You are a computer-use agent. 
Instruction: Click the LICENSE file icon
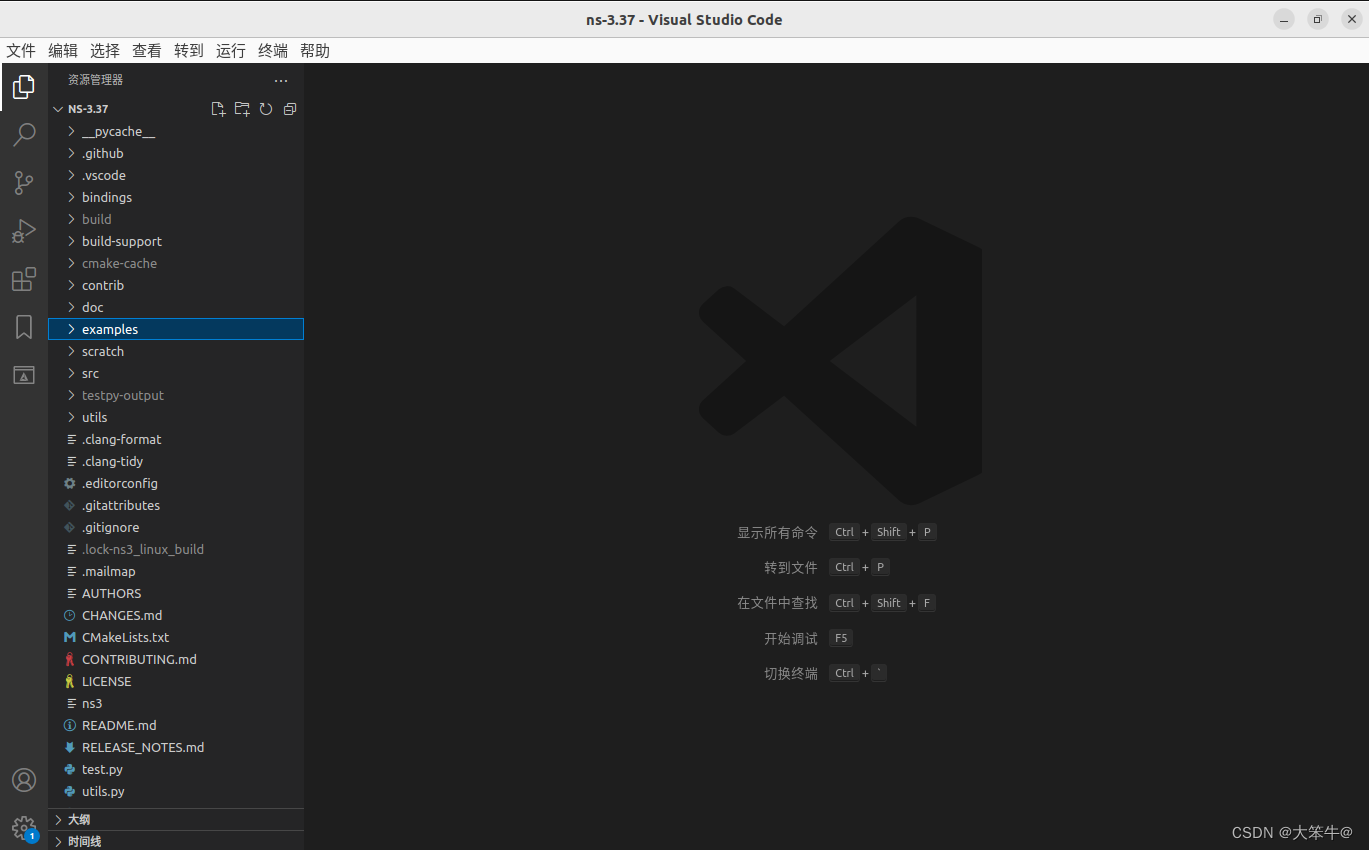[70, 681]
